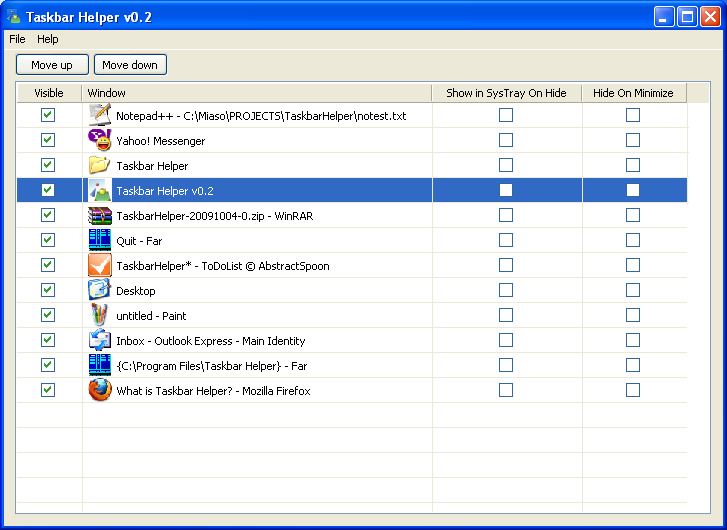
Task: Click the Show in SysTray On Hide header
Action: [x=506, y=93]
